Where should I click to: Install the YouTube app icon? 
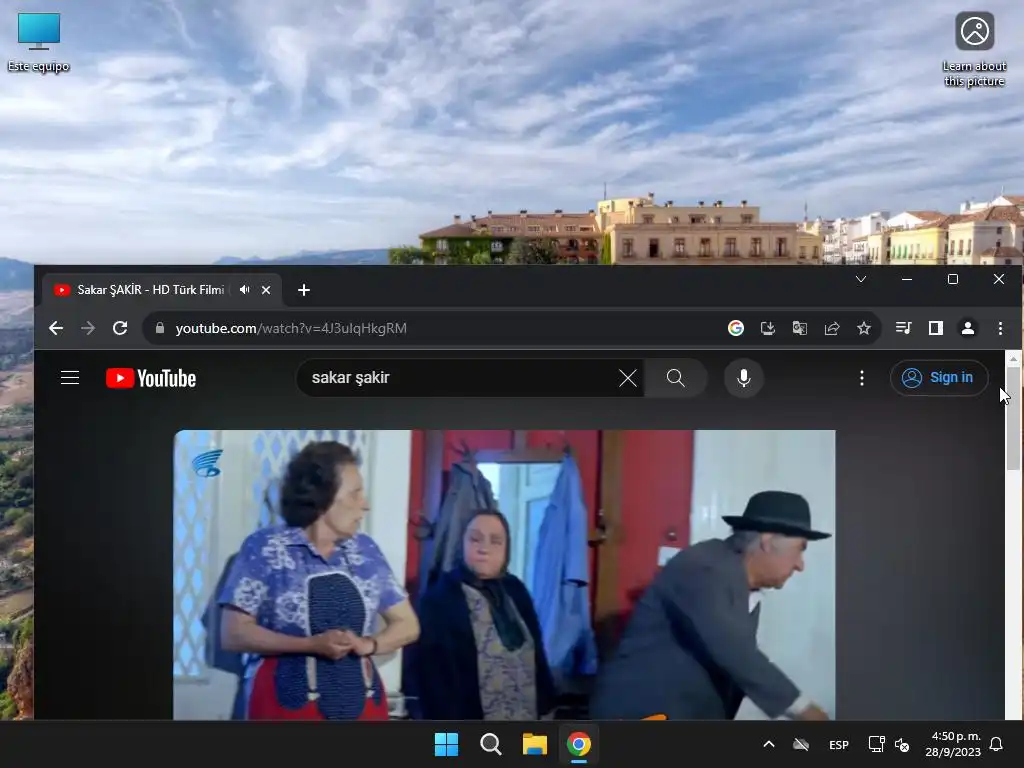[768, 328]
